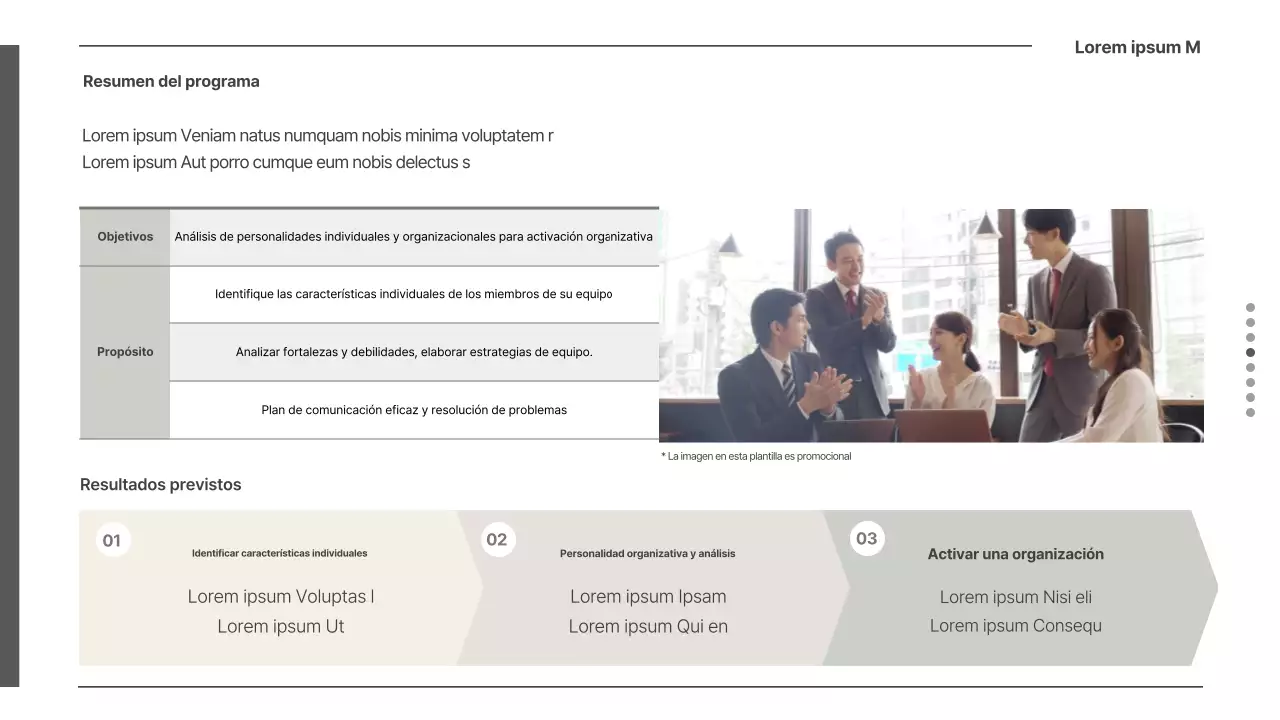The height and width of the screenshot is (720, 1280).
Task: Jump to the last pagination dot
Action: pyautogui.click(x=1250, y=413)
